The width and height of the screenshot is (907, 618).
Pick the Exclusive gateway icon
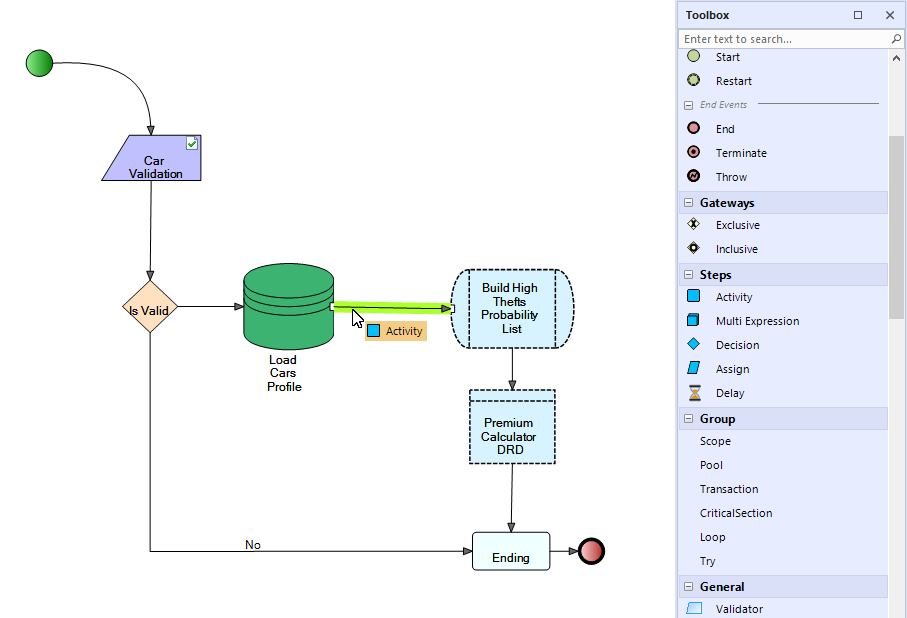coord(694,224)
